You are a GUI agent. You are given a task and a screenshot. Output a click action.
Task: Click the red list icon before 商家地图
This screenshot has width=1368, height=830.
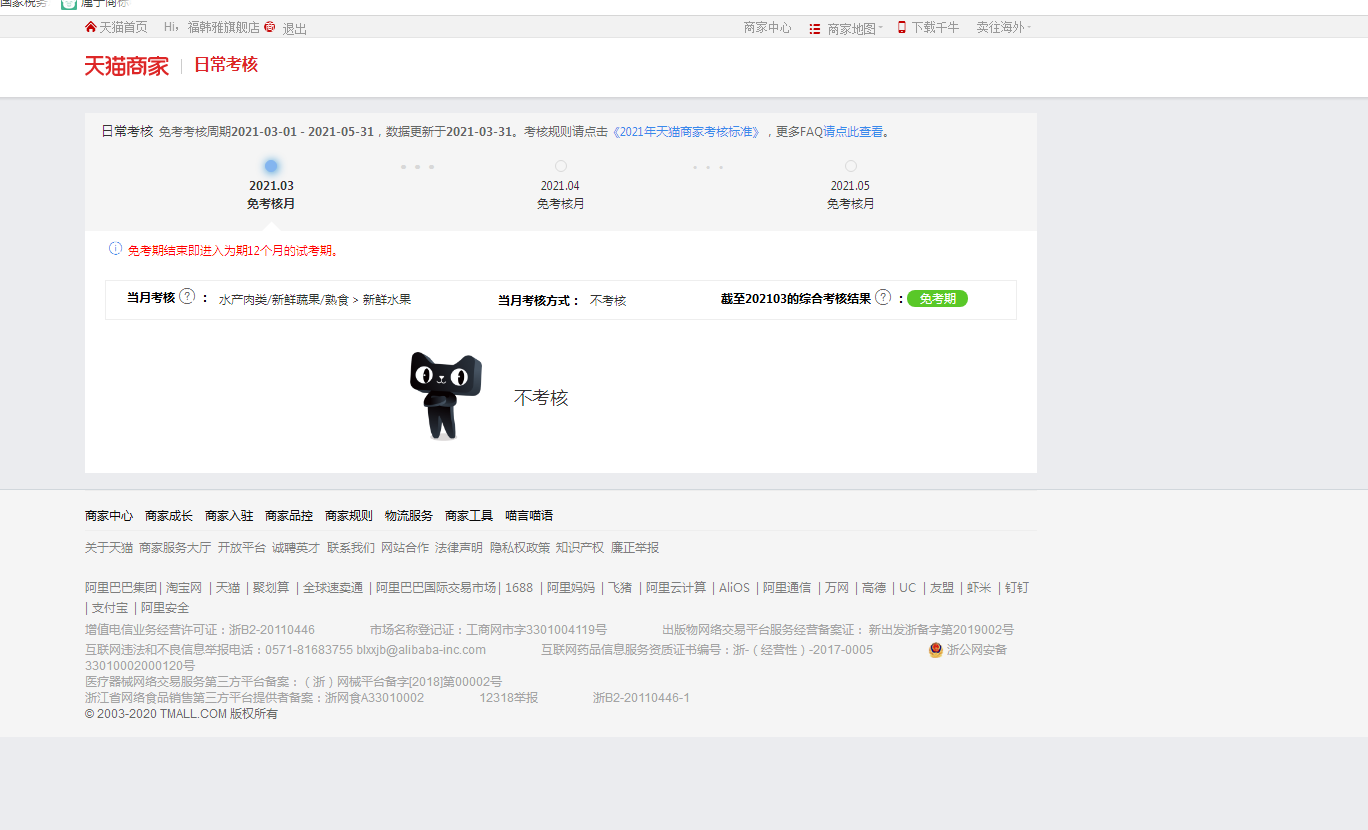815,29
